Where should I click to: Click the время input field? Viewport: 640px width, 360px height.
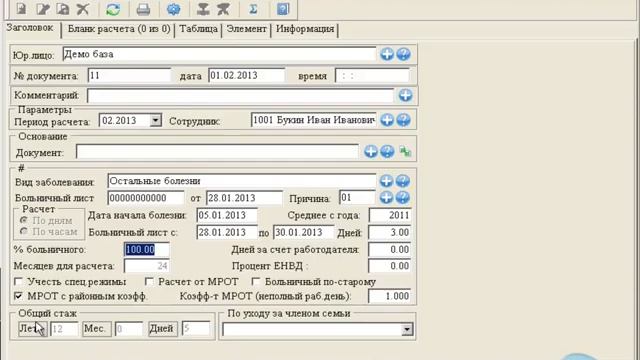pyautogui.click(x=372, y=76)
